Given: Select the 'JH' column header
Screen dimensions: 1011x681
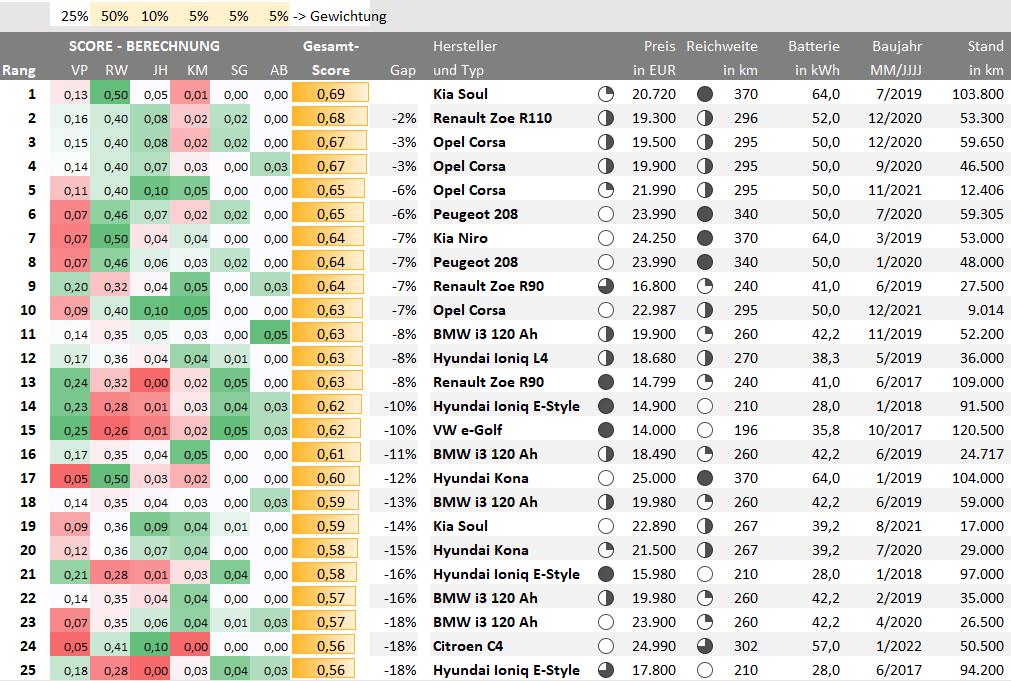Looking at the screenshot, I should (x=160, y=70).
